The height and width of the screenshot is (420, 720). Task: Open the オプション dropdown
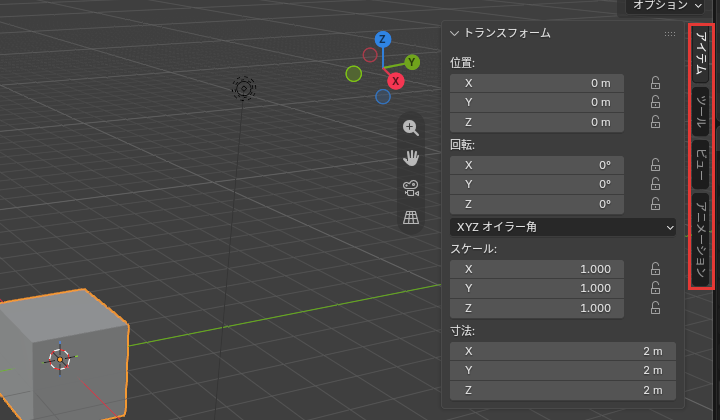tap(665, 6)
